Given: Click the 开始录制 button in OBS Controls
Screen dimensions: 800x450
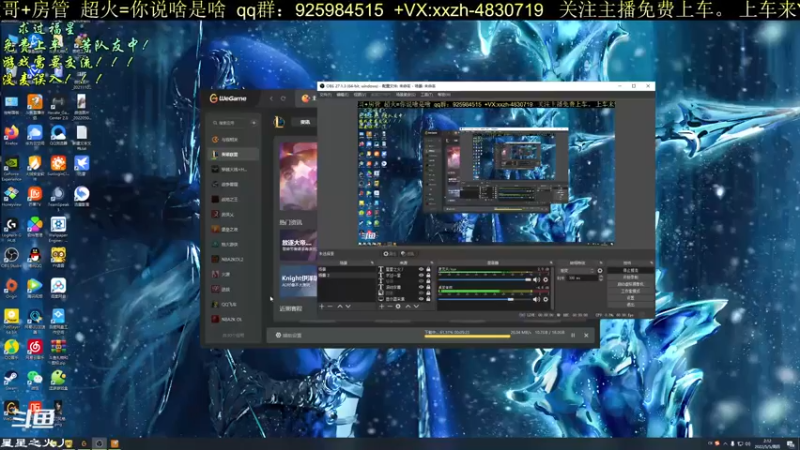Looking at the screenshot, I should (631, 277).
